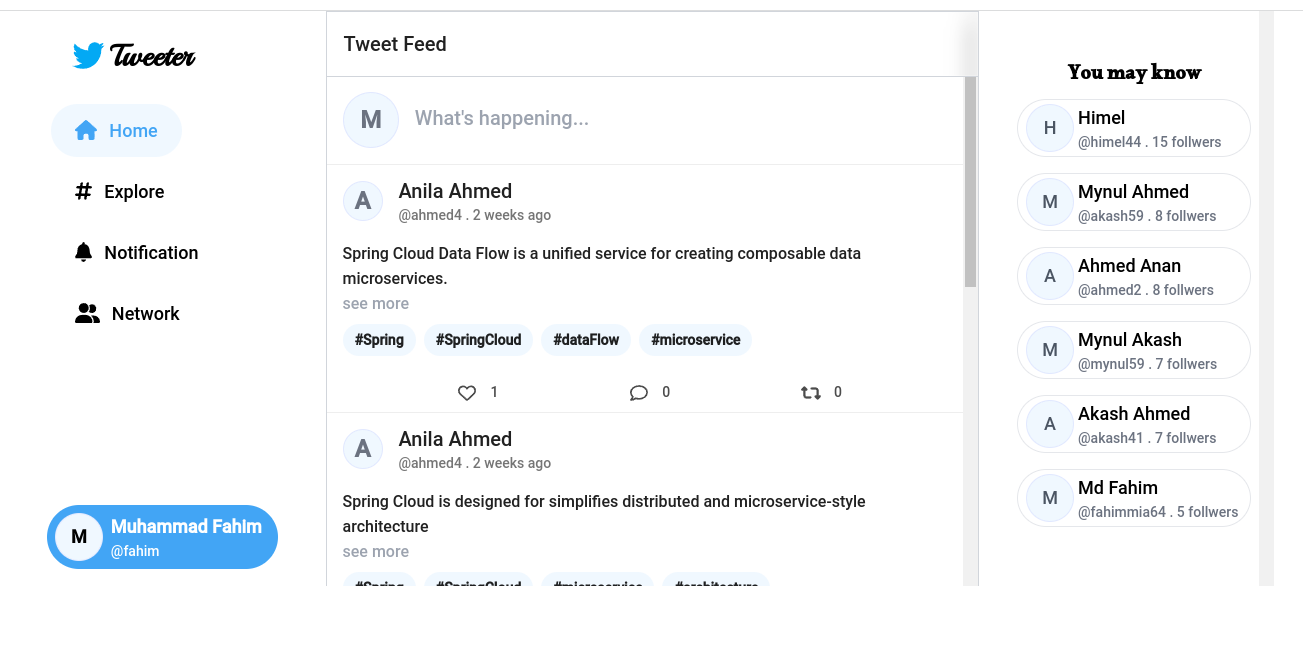
Task: Click the Explore hashtag icon
Action: 84,191
